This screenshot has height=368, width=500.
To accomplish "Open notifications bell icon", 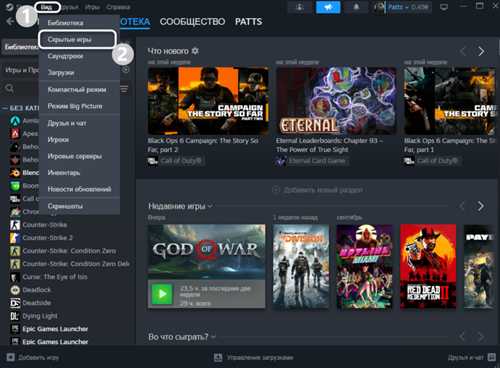I will coord(356,7).
